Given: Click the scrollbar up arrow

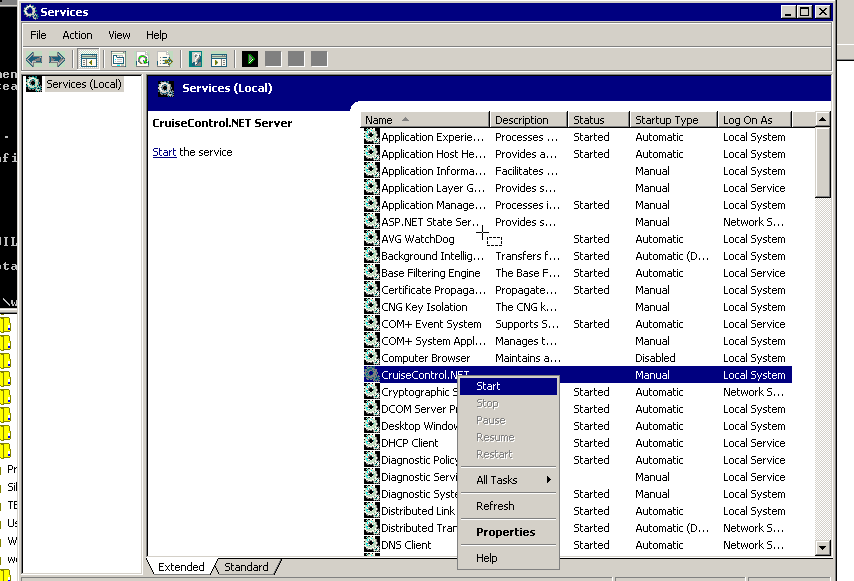Looking at the screenshot, I should tap(822, 119).
